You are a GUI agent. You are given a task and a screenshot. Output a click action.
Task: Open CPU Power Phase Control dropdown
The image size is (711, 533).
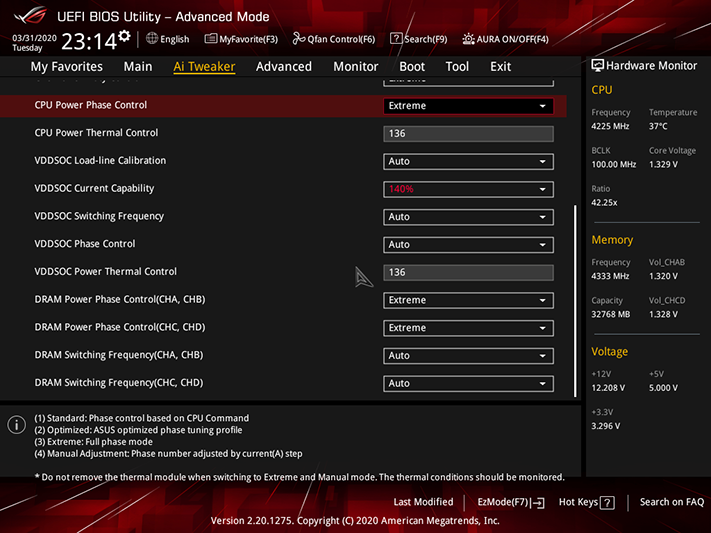468,106
